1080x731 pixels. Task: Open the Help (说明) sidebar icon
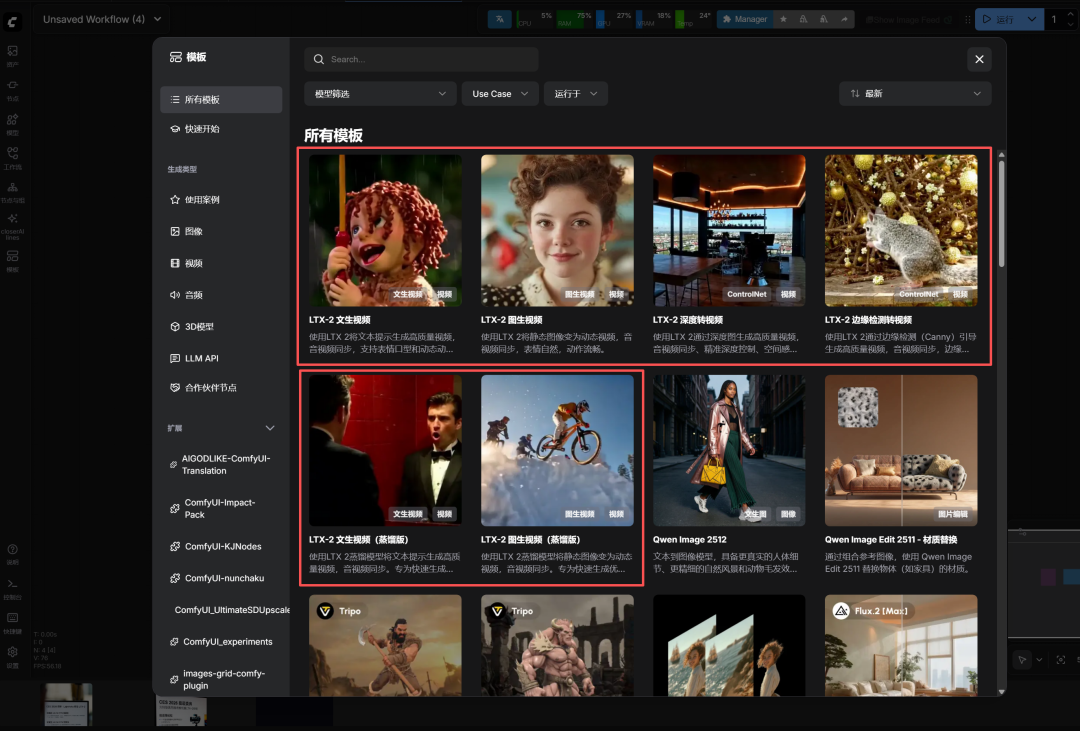click(12, 554)
